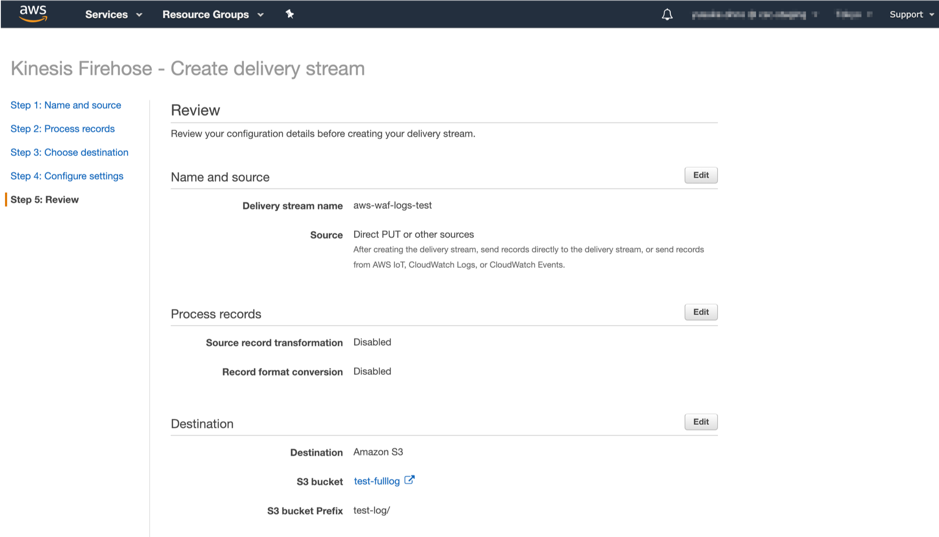
Task: Click the 'S3 bucket Prefix' label
Action: click(x=305, y=511)
